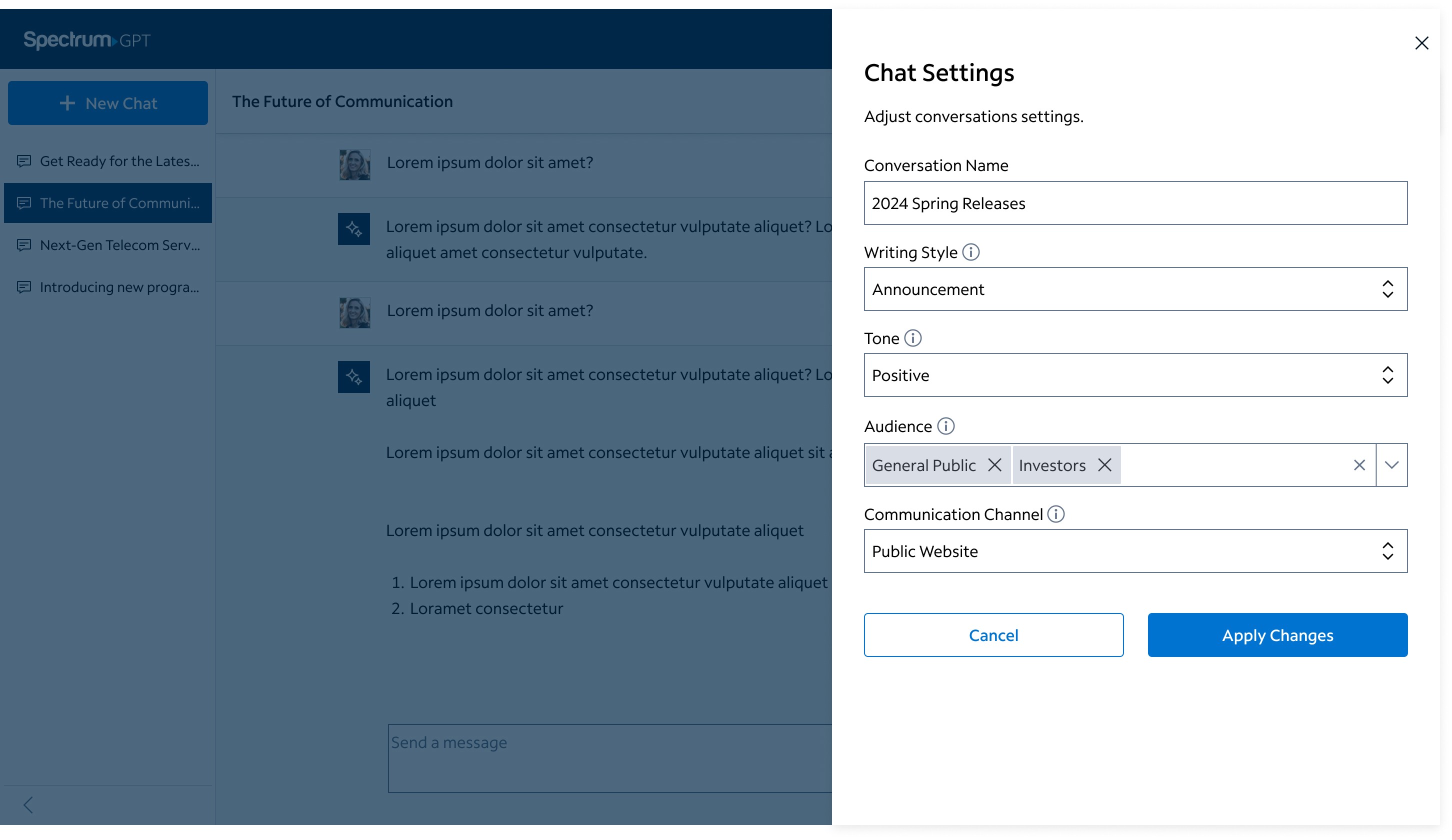
Task: Click the Audience info icon
Action: coord(945,426)
